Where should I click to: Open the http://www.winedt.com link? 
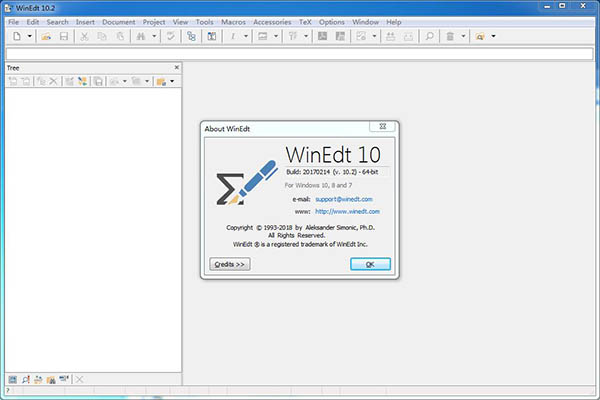tap(347, 211)
